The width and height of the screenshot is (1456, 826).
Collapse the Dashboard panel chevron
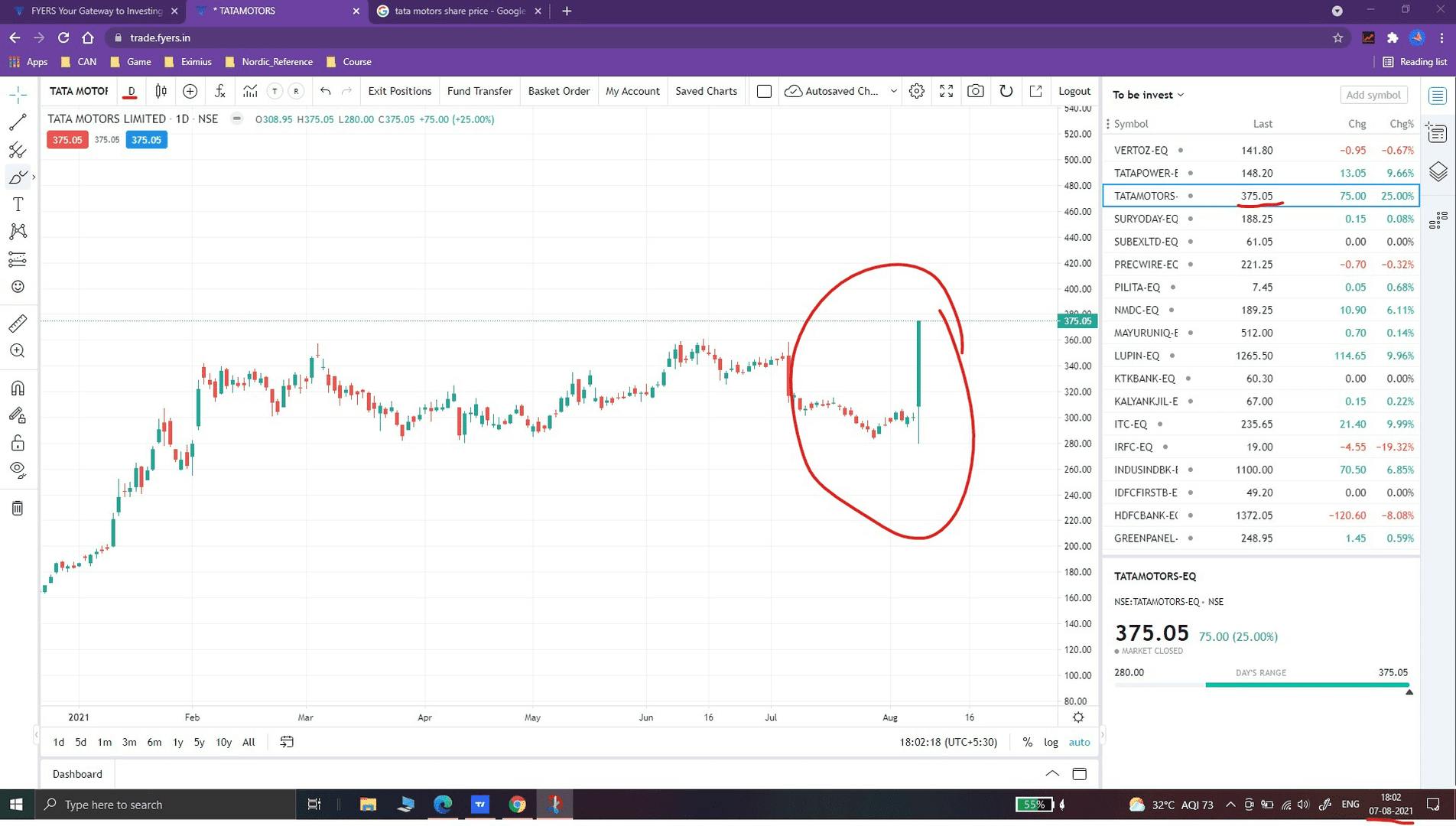(x=1052, y=773)
